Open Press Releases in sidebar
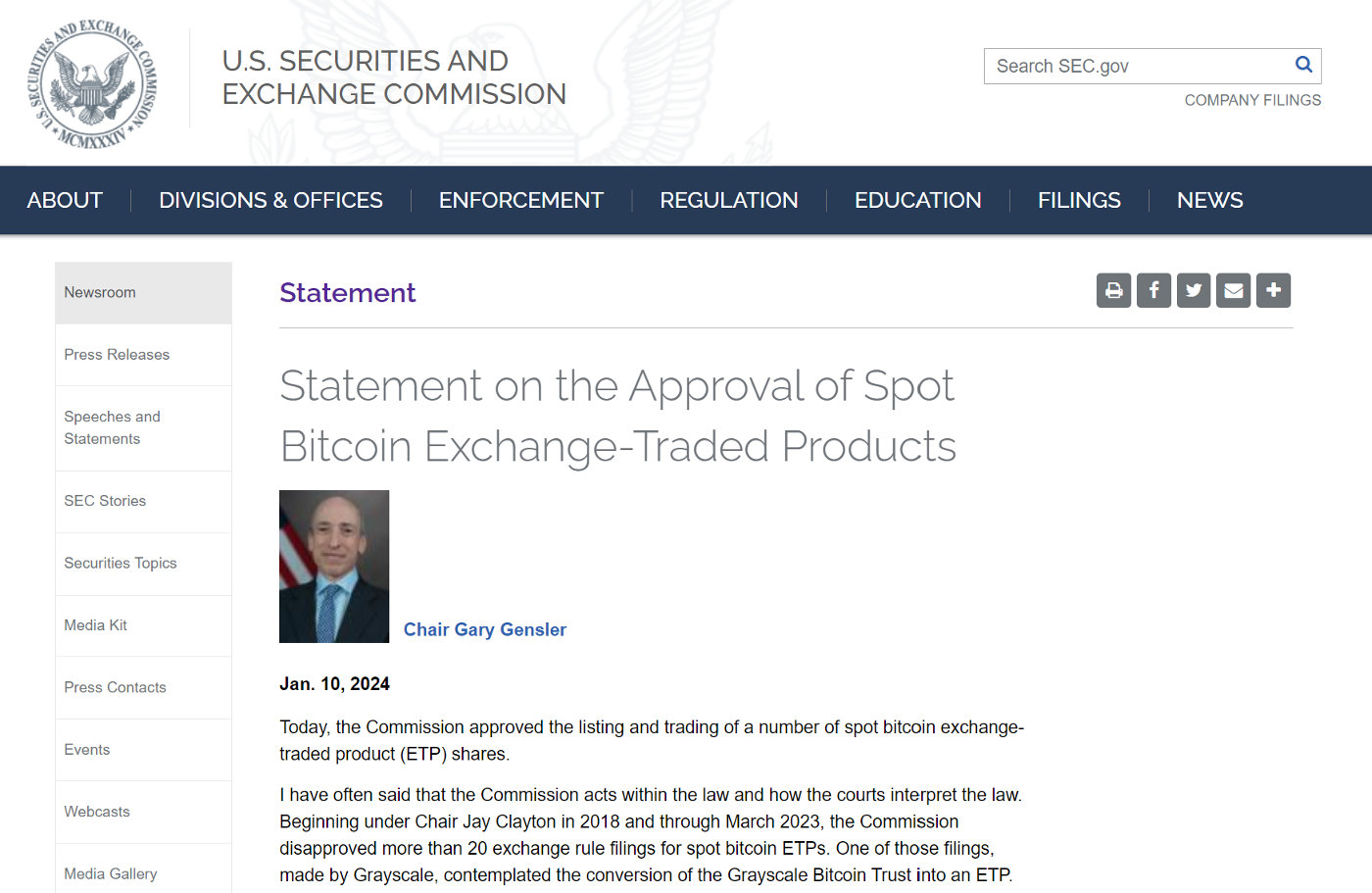The height and width of the screenshot is (893, 1372). point(117,355)
